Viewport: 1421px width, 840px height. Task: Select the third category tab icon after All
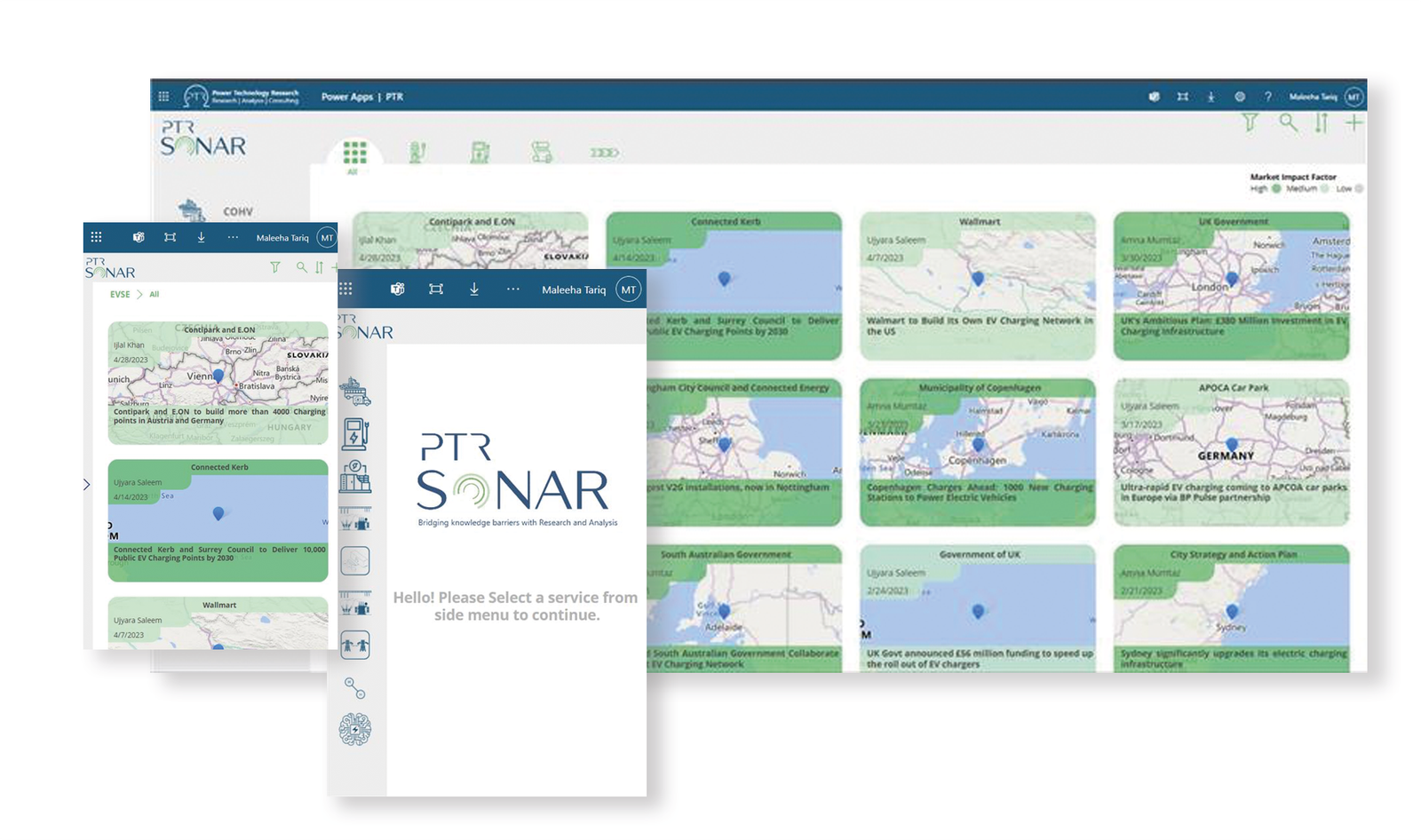(480, 153)
